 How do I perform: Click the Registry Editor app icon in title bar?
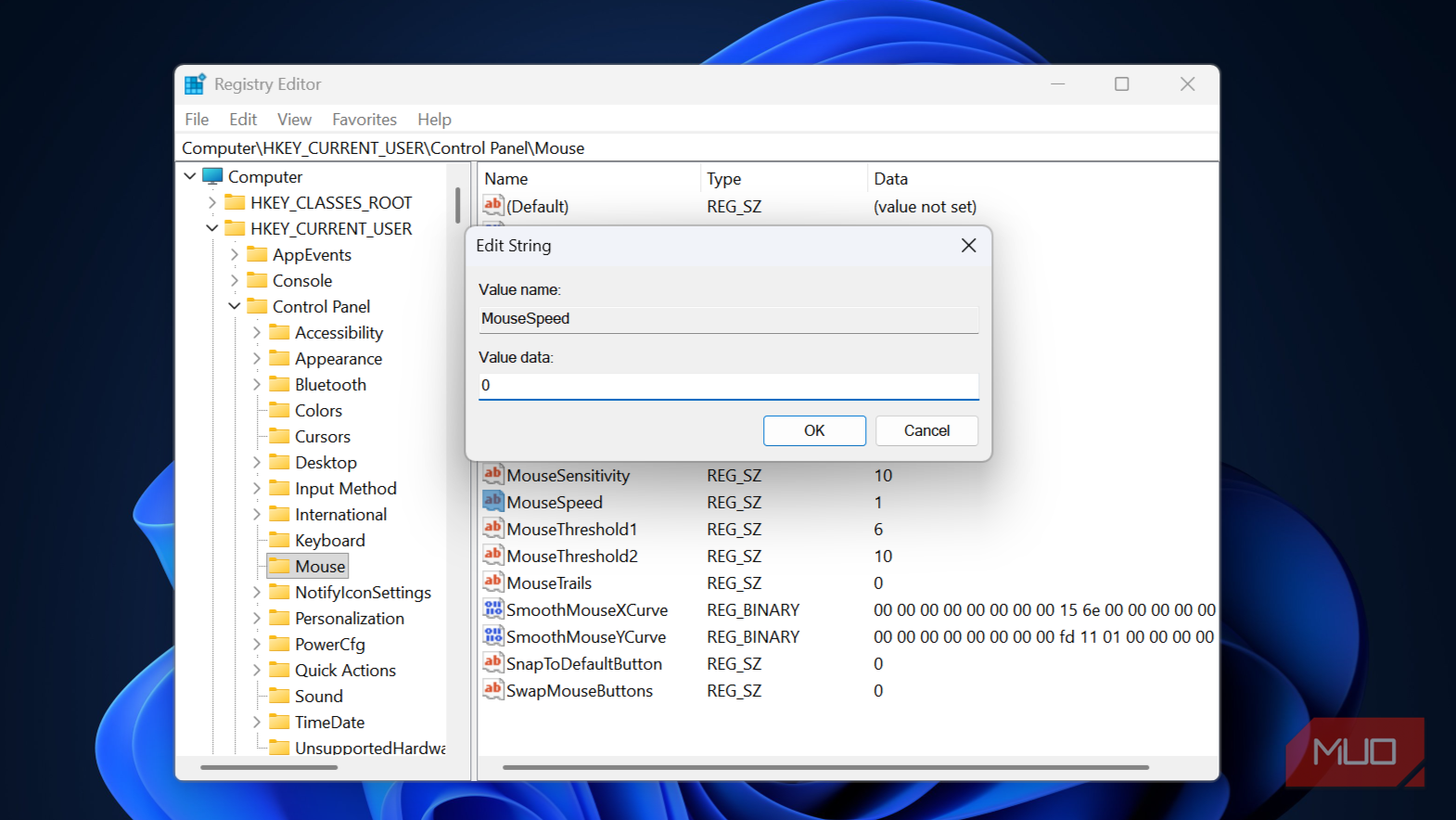[195, 84]
